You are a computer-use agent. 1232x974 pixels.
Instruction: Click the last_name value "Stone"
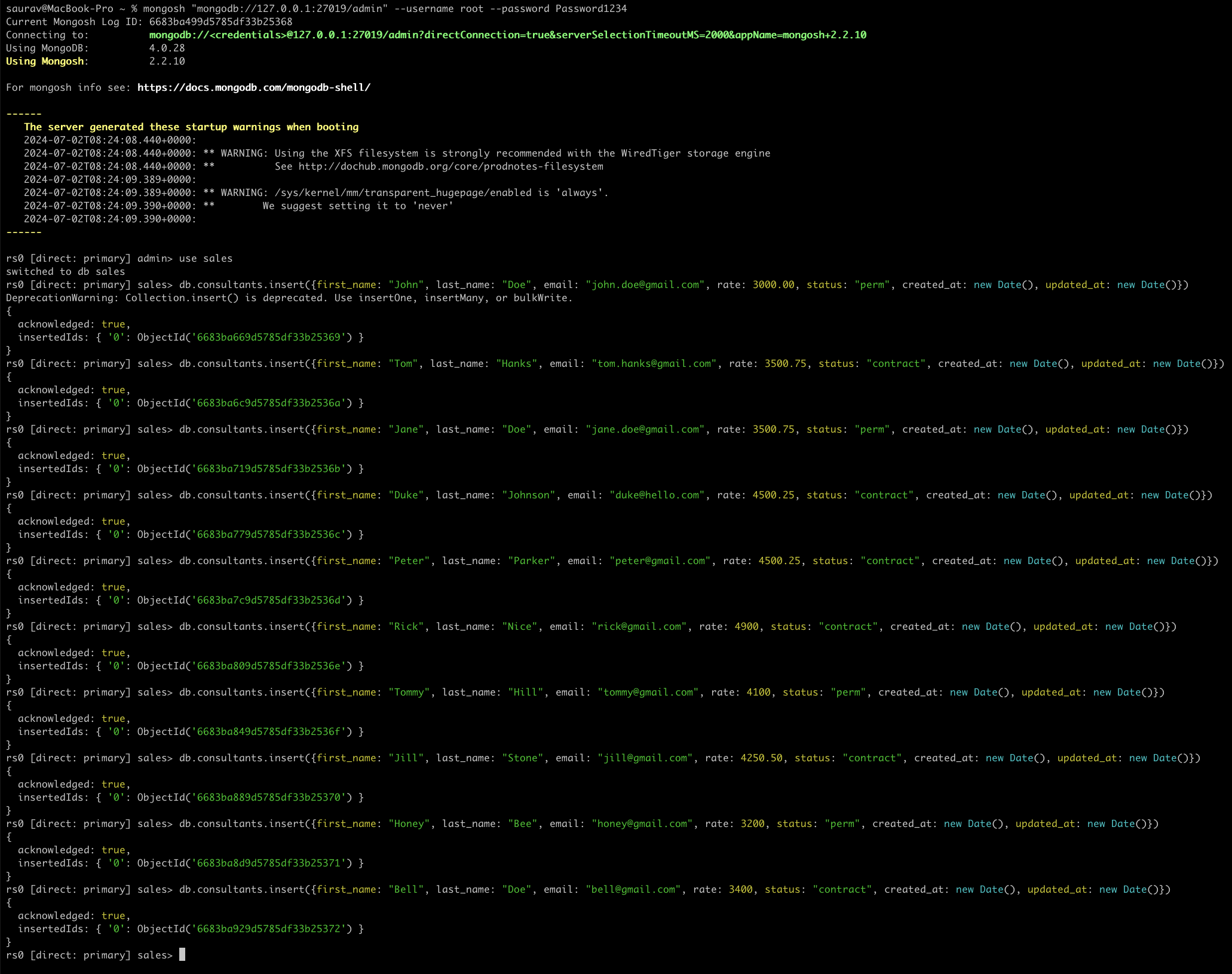(x=522, y=758)
